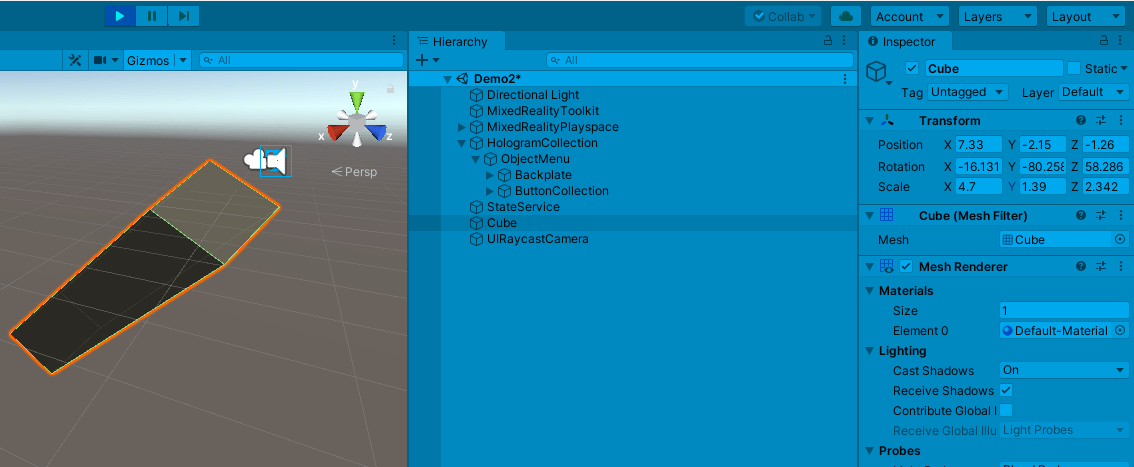
Task: Expand the Backplate node
Action: click(490, 175)
